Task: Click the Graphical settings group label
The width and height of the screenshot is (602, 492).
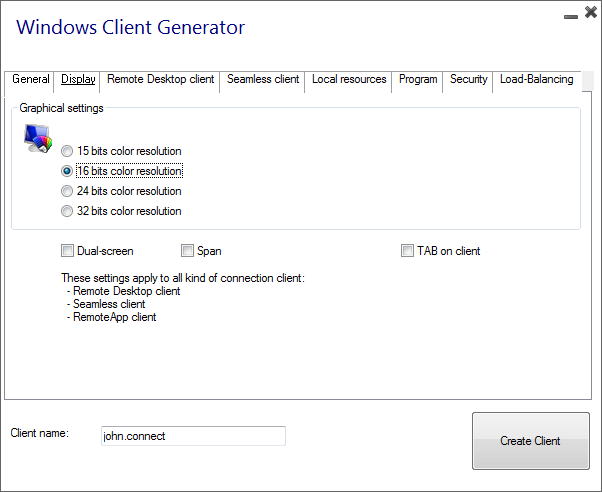Action: pos(61,108)
